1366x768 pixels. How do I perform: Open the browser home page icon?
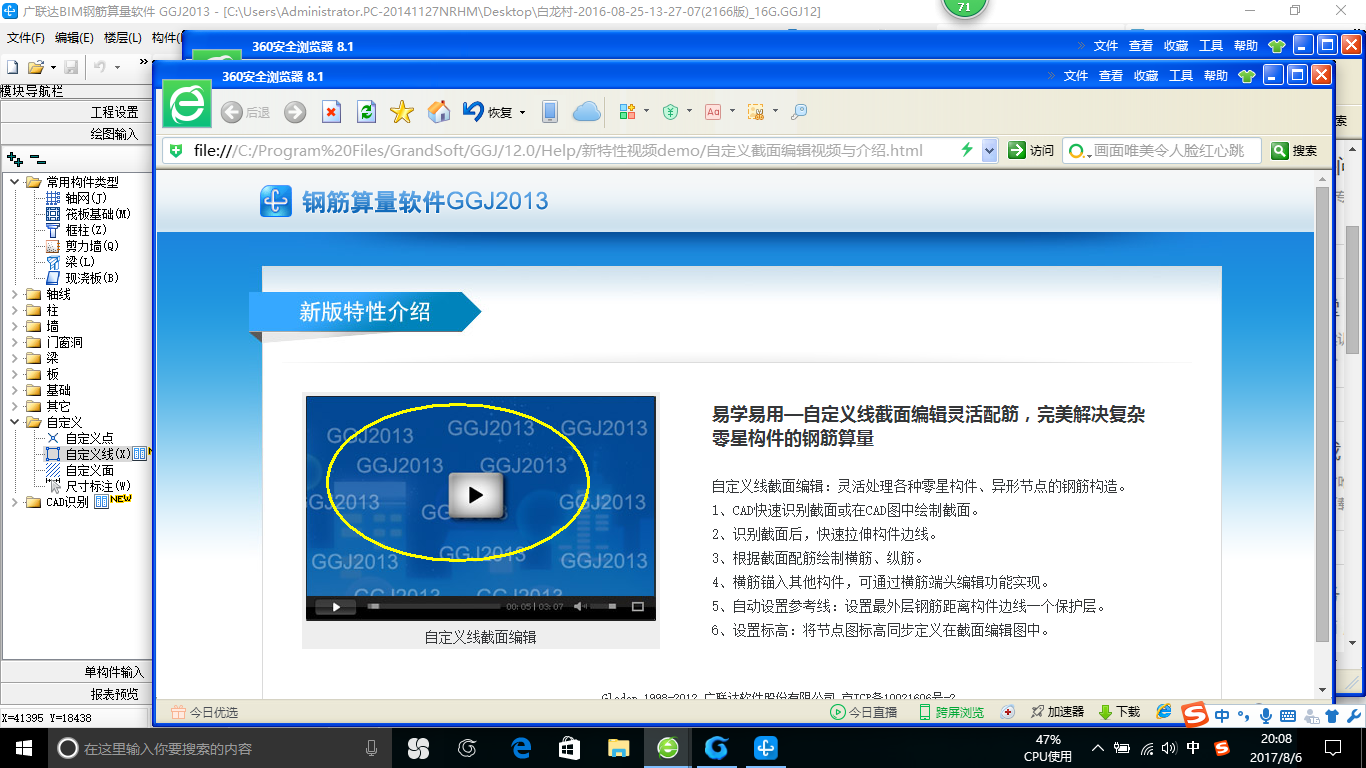tap(439, 112)
